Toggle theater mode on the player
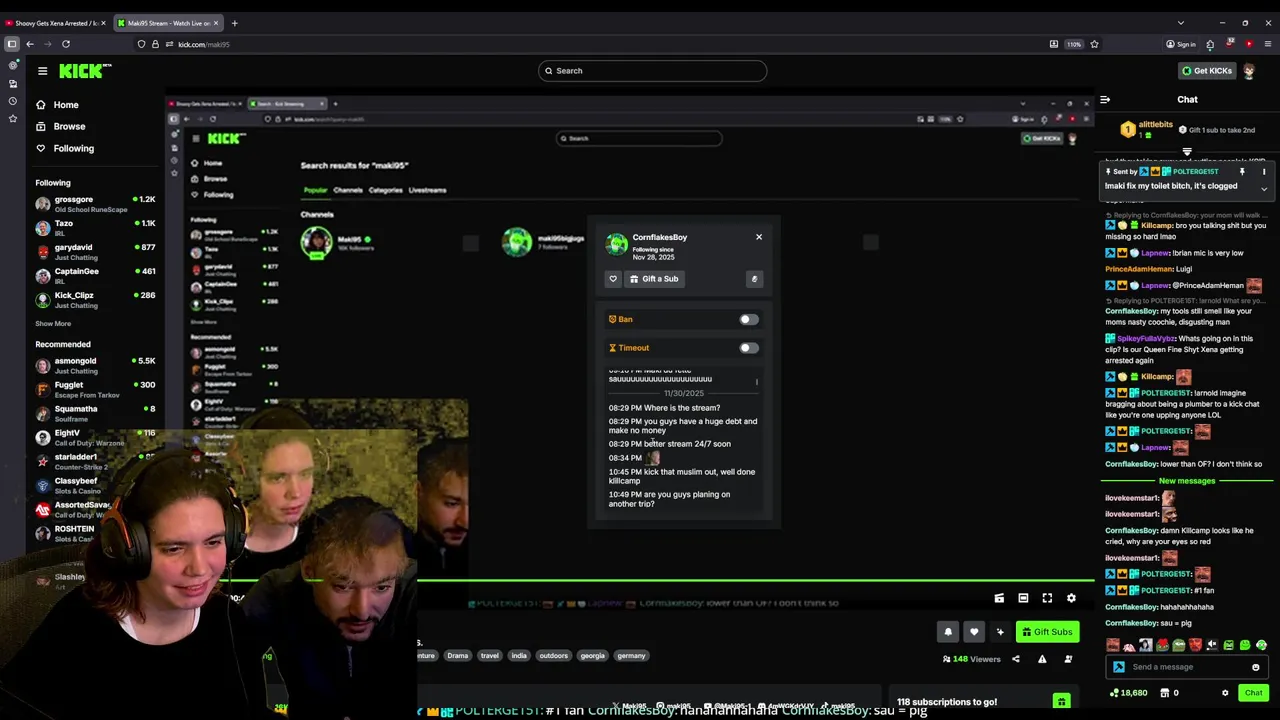Image resolution: width=1280 pixels, height=720 pixels. coord(1023,598)
